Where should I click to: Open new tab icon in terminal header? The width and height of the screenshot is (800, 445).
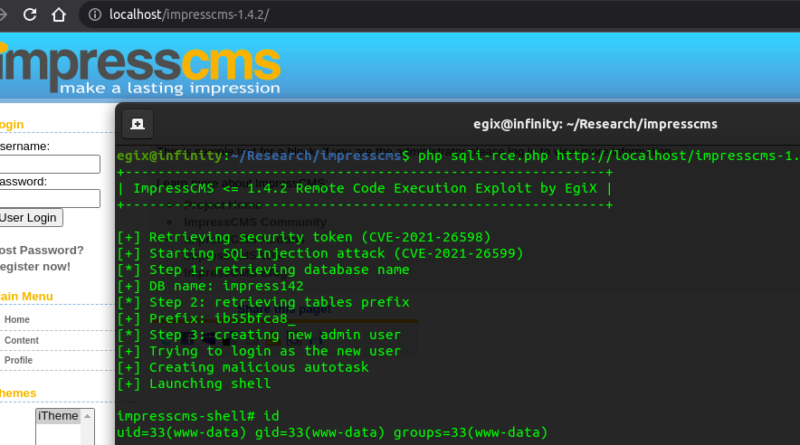coord(137,124)
